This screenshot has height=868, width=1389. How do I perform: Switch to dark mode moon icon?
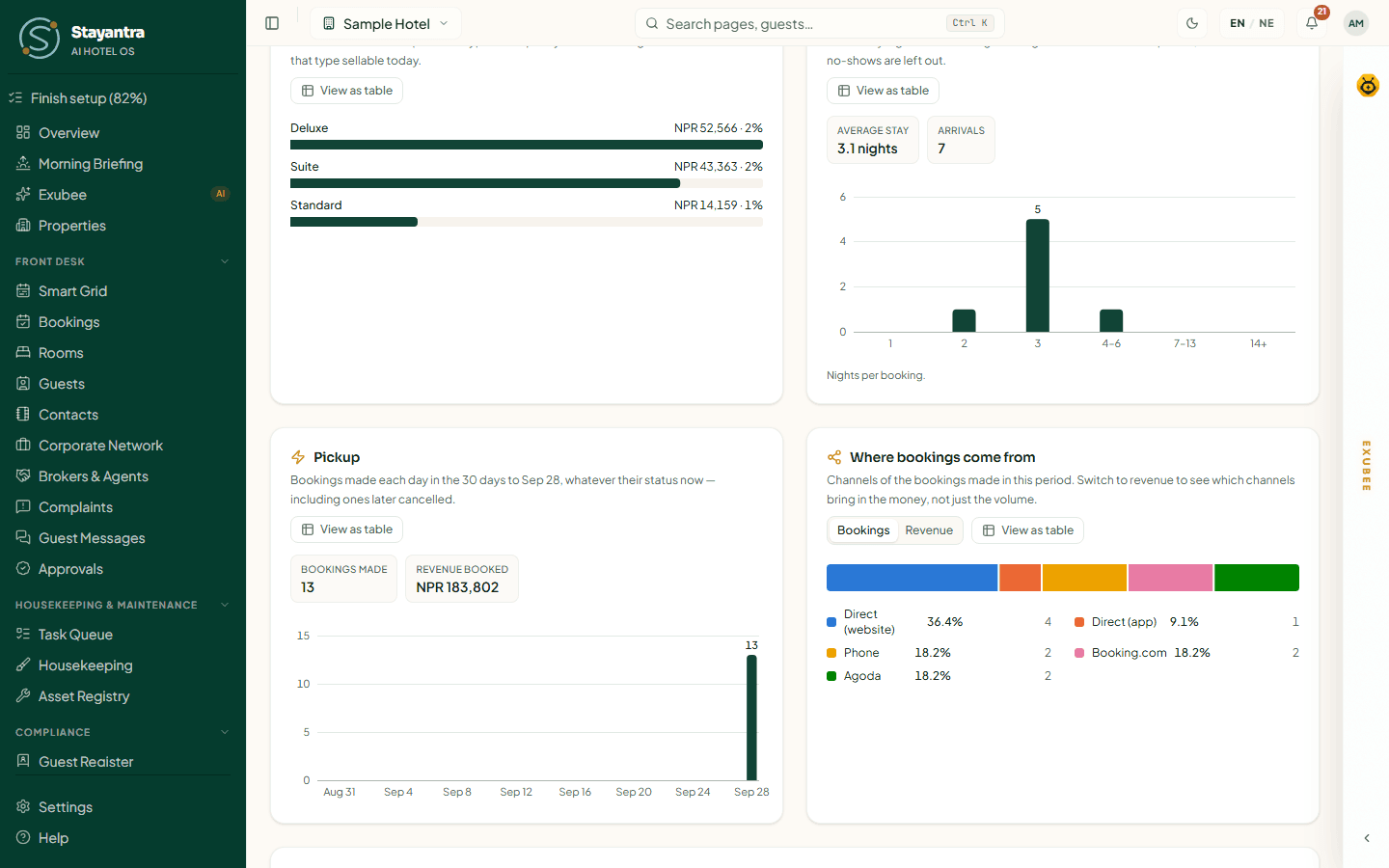[1192, 23]
